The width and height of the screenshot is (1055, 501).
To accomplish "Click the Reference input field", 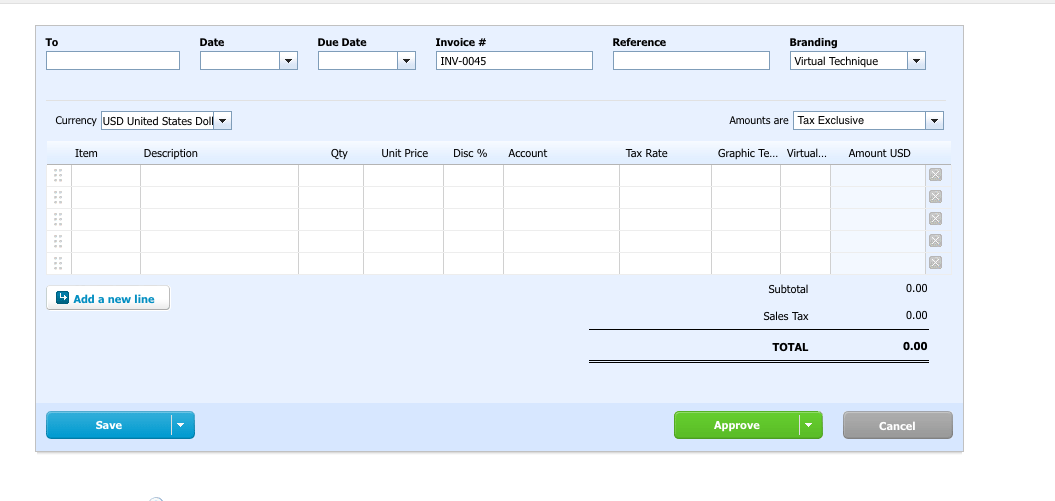I will coord(691,61).
